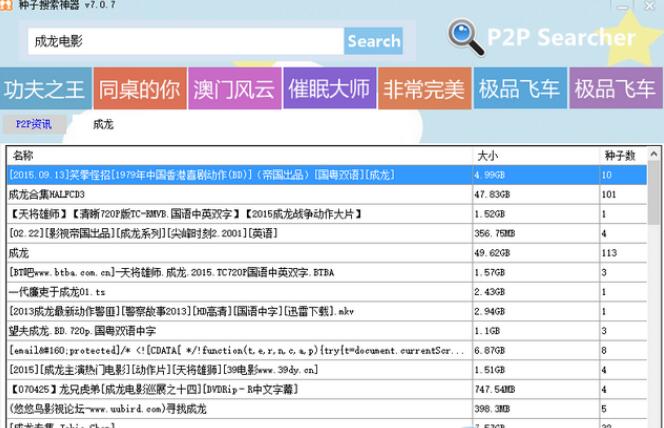Select the row 望夫成龙.BD.720p
This screenshot has width=664, height=428.
click(x=327, y=331)
